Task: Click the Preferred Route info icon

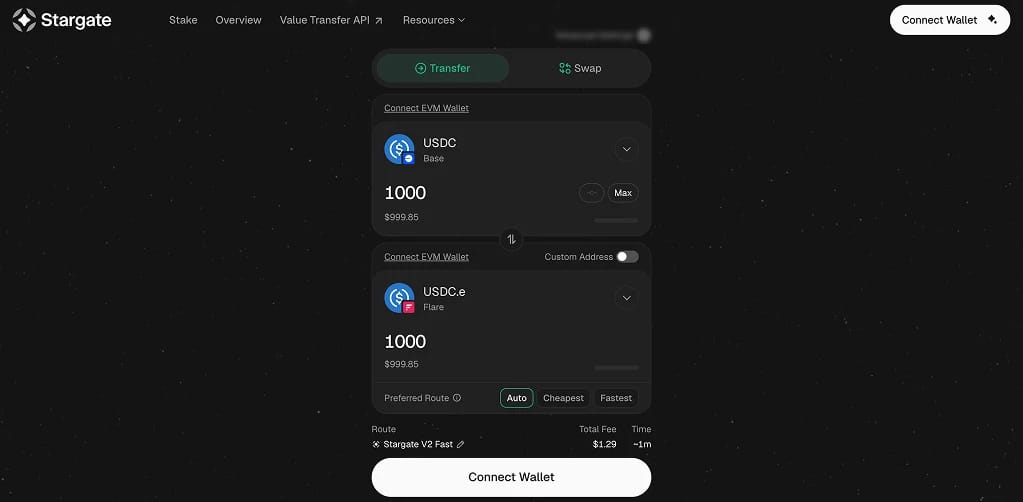Action: click(x=457, y=398)
